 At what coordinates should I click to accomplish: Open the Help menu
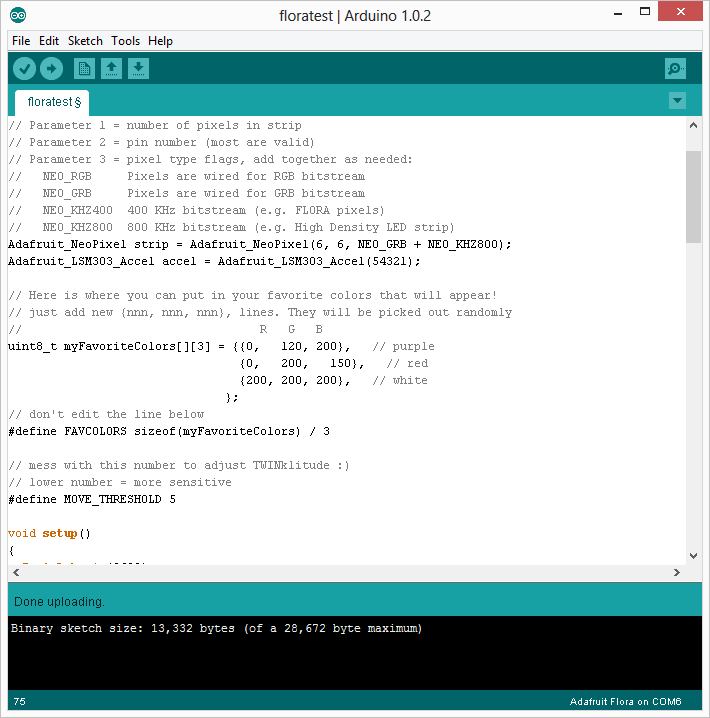tap(160, 41)
